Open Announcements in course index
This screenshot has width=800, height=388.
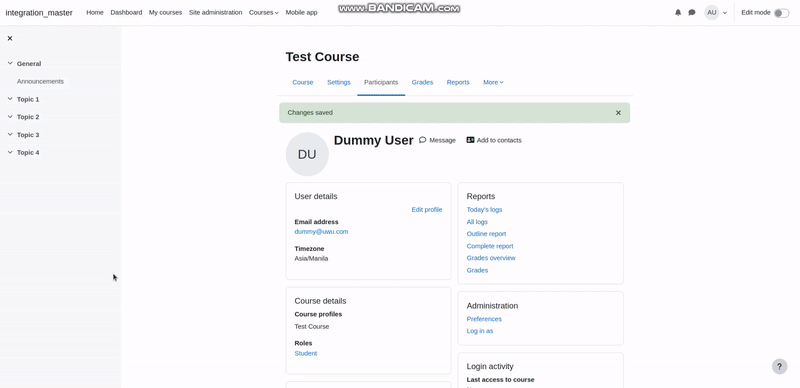point(40,81)
